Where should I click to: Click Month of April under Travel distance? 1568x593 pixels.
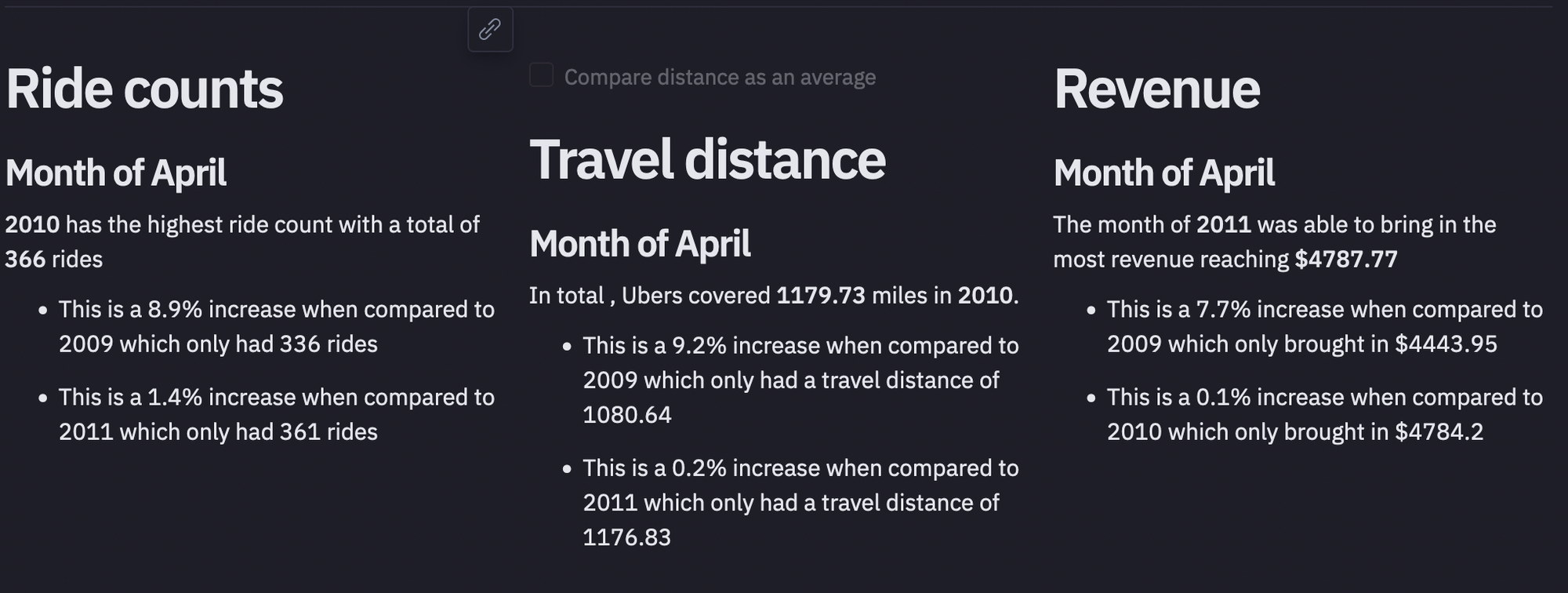click(640, 243)
